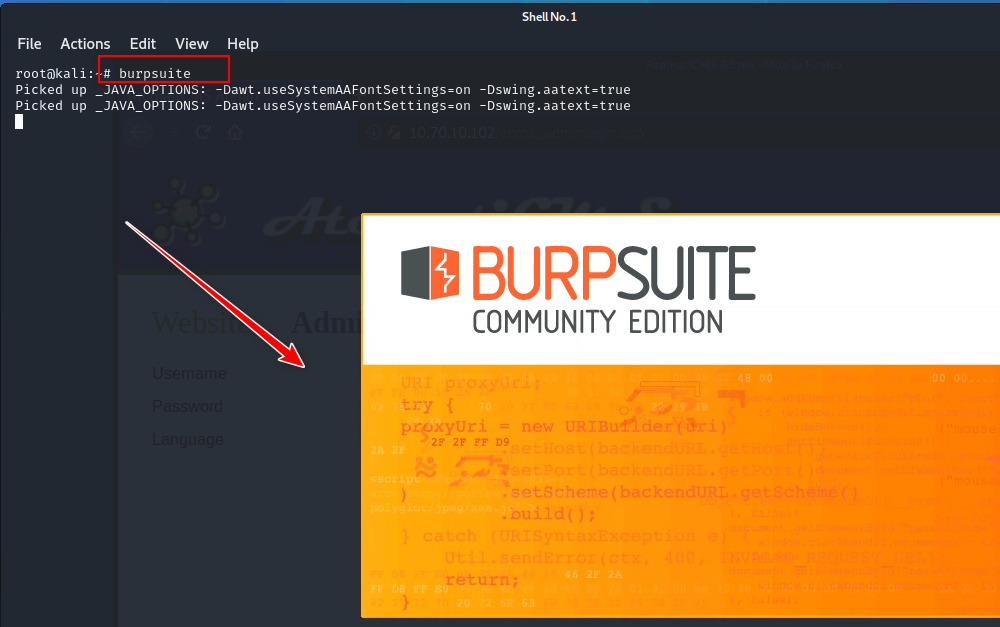Viewport: 1000px width, 627px height.
Task: Open the View menu
Action: point(191,44)
